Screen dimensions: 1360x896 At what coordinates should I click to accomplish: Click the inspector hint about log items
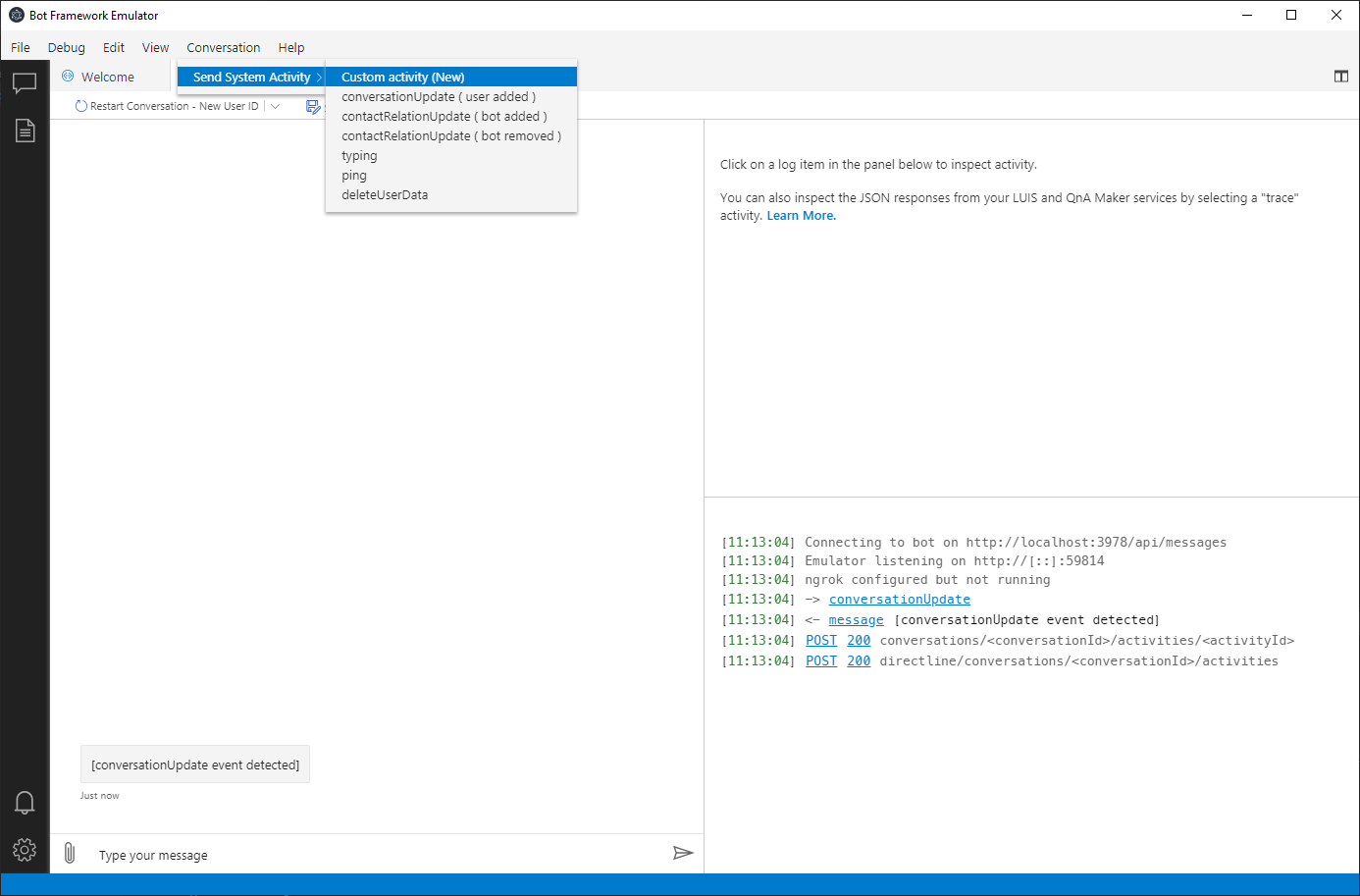[878, 165]
